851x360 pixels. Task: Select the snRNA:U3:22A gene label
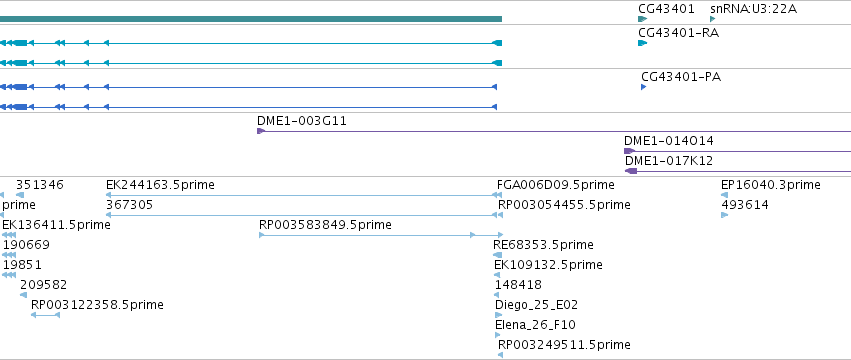753,9
